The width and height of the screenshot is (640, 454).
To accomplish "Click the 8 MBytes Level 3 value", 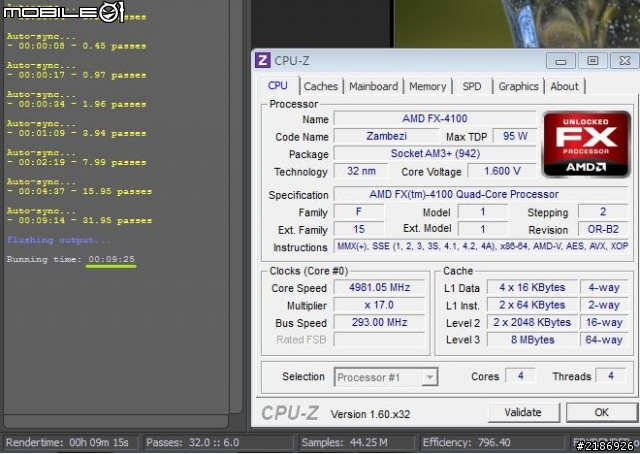I will pos(532,340).
